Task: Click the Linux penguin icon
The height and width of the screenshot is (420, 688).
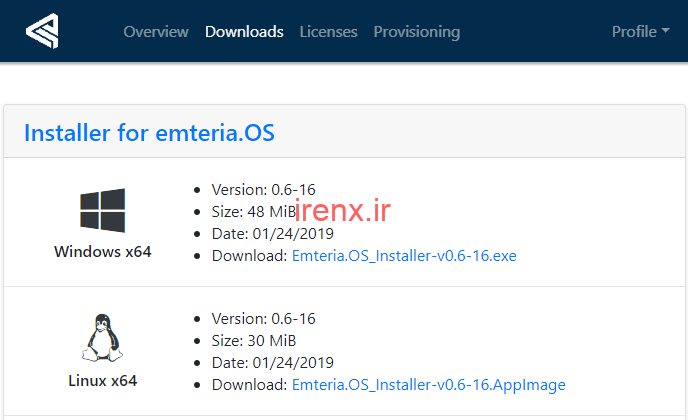Action: [102, 339]
